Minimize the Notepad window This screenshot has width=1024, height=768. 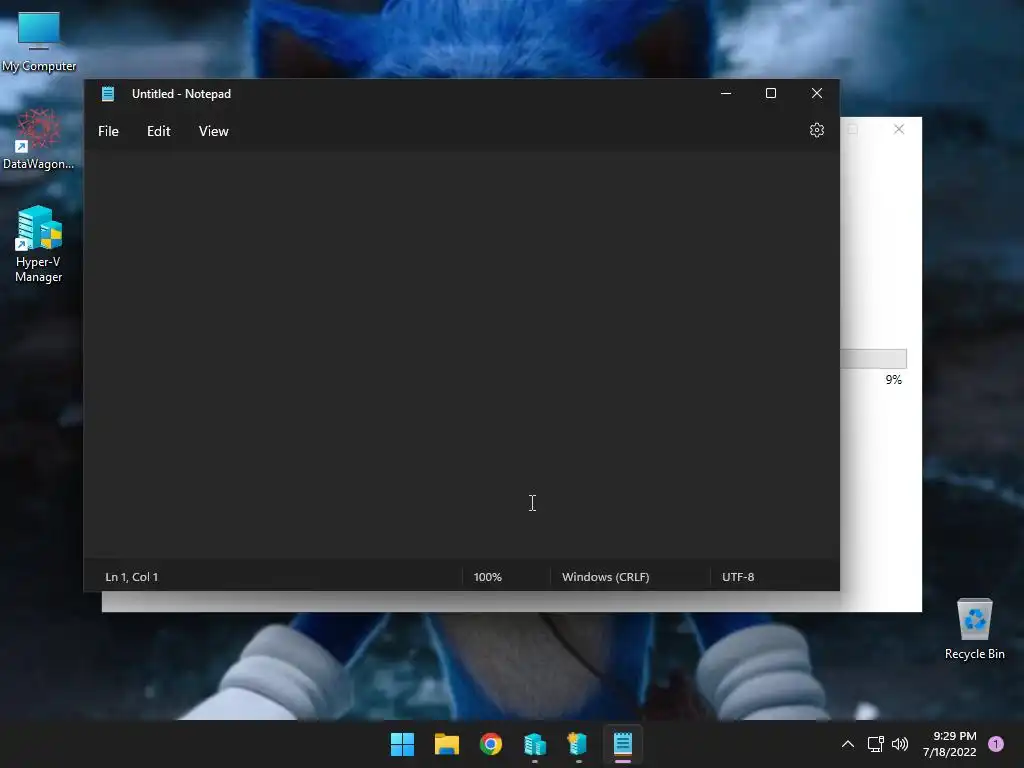click(726, 93)
